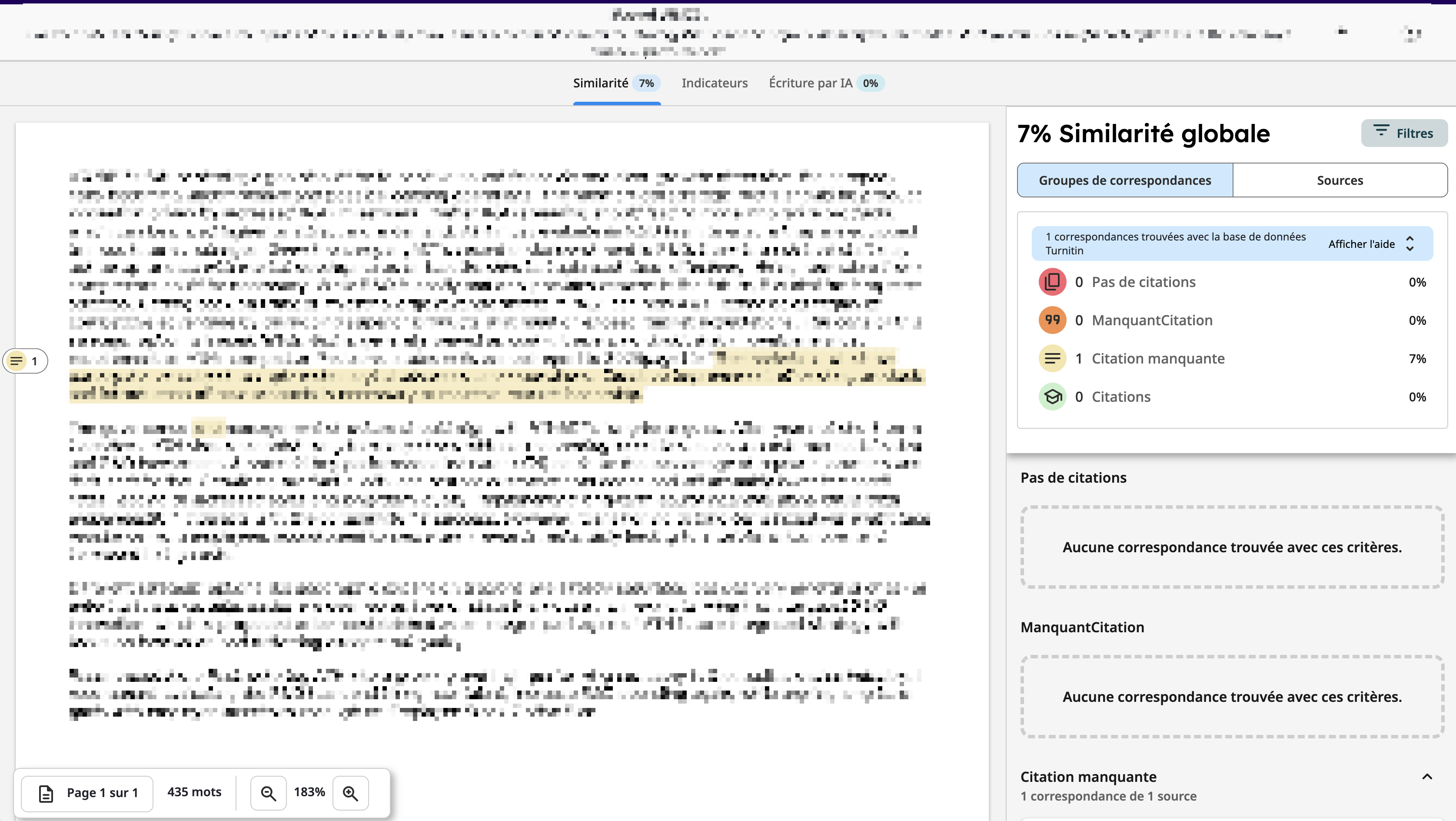Click the orange ManquantCitation quote icon
Image resolution: width=1456 pixels, height=821 pixels.
click(x=1052, y=320)
